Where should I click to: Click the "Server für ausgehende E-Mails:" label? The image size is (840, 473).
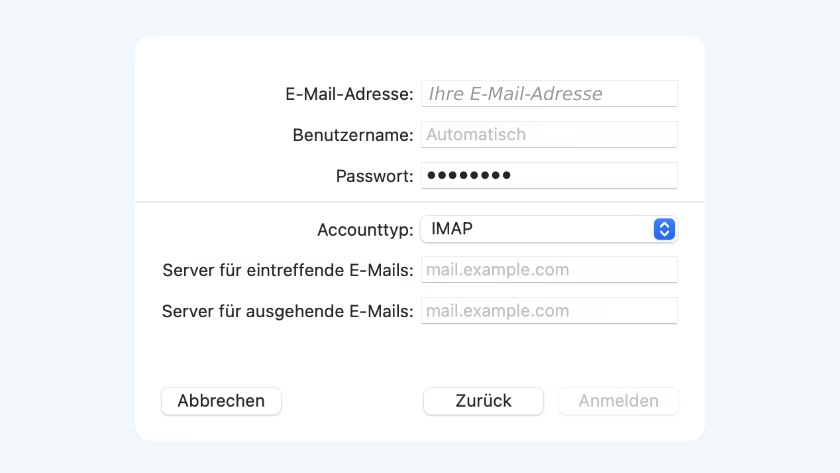coord(287,311)
